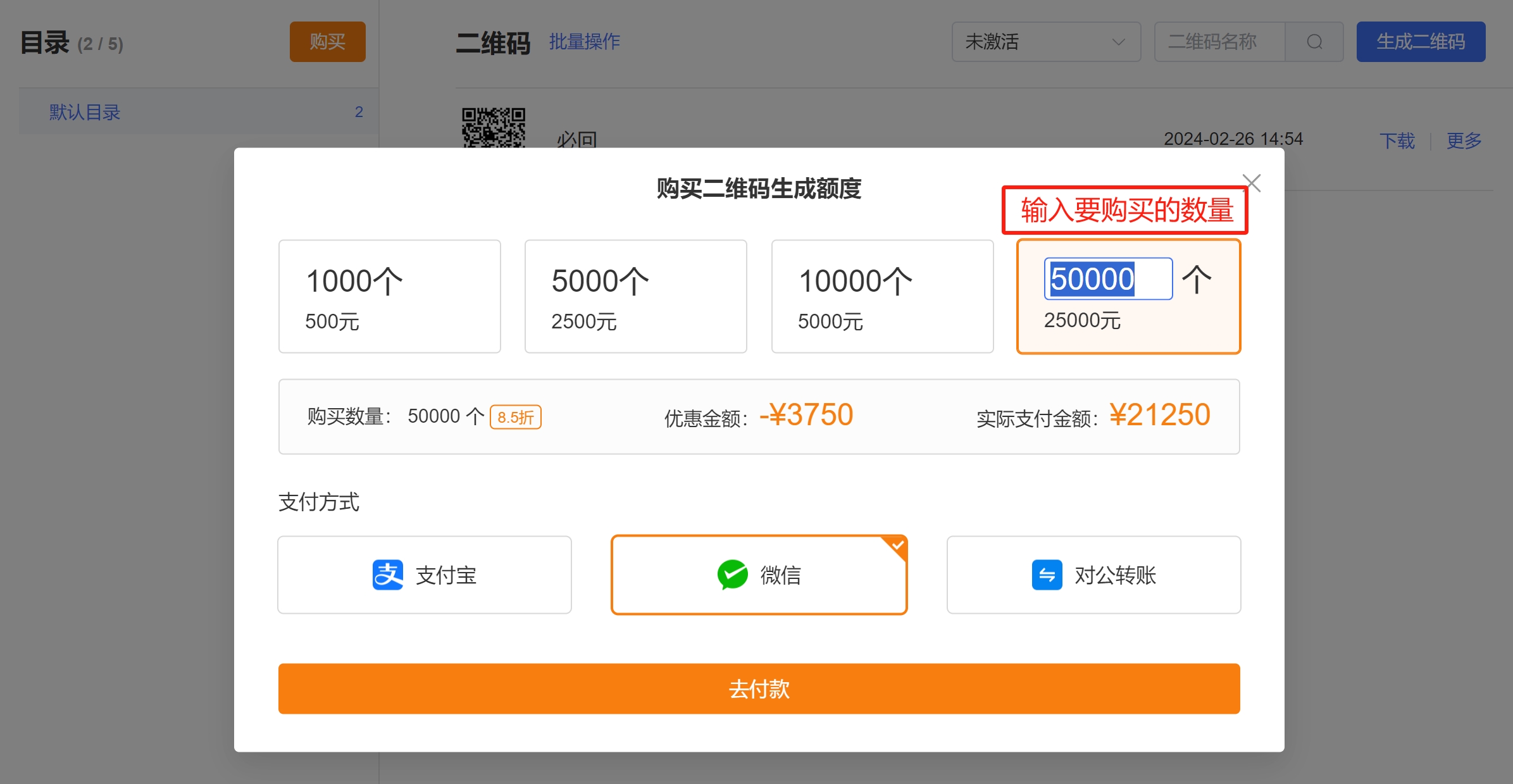
Task: Open the 更多 options menu
Action: point(1464,140)
